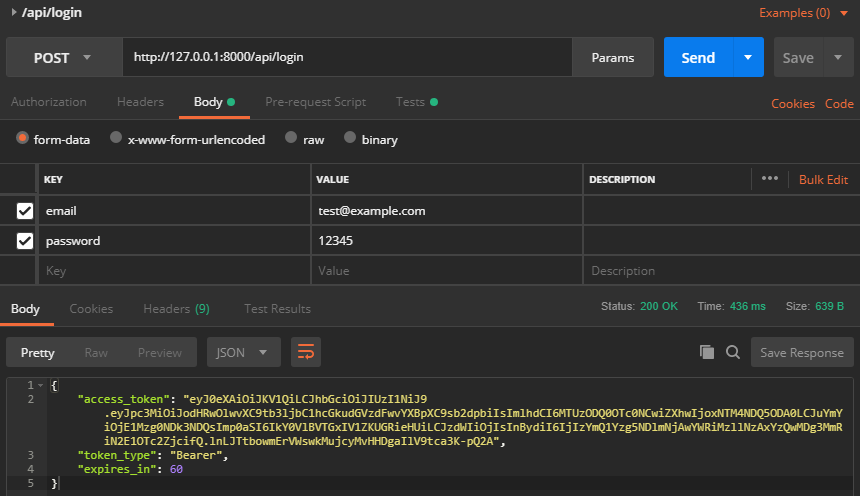This screenshot has height=496, width=860.
Task: Open the Bulk Edit link
Action: (823, 179)
